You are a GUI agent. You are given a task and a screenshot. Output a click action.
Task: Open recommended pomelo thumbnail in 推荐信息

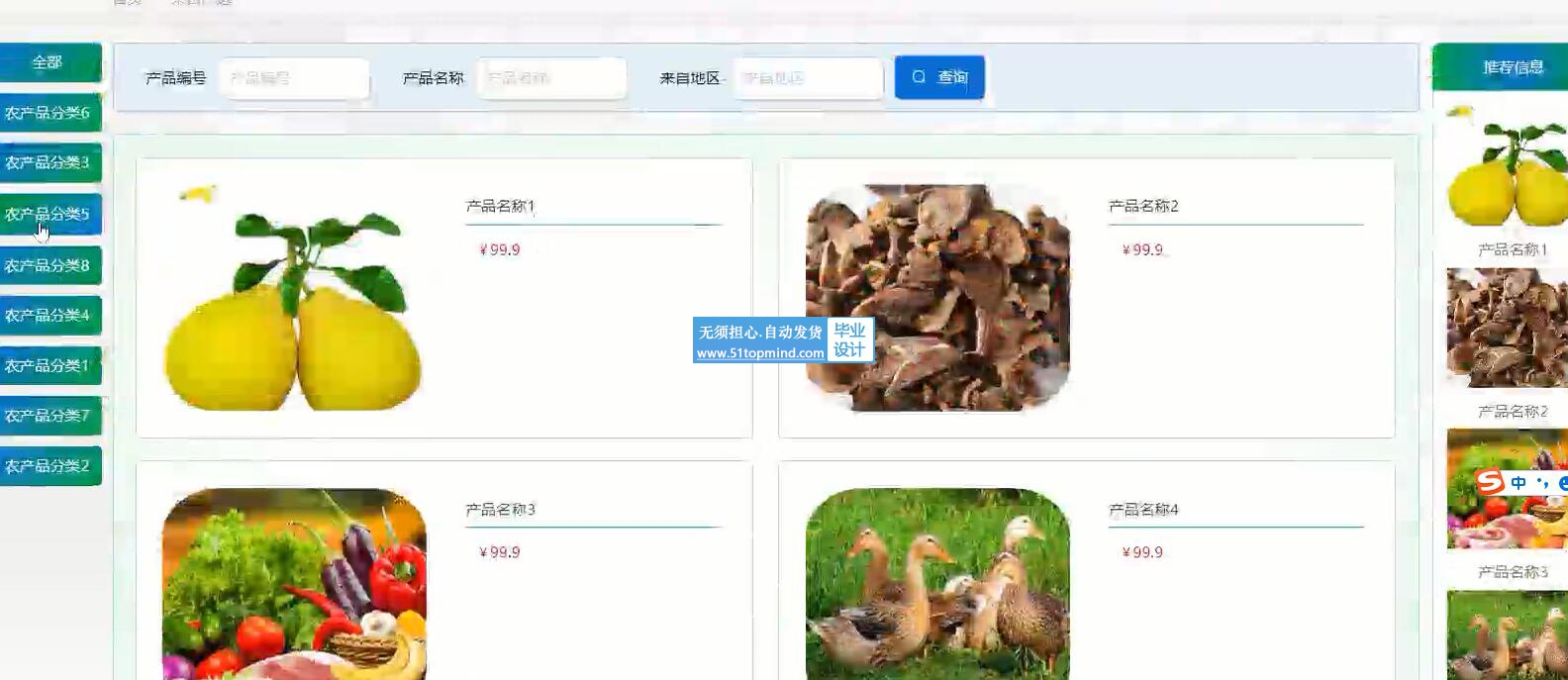coord(1508,166)
